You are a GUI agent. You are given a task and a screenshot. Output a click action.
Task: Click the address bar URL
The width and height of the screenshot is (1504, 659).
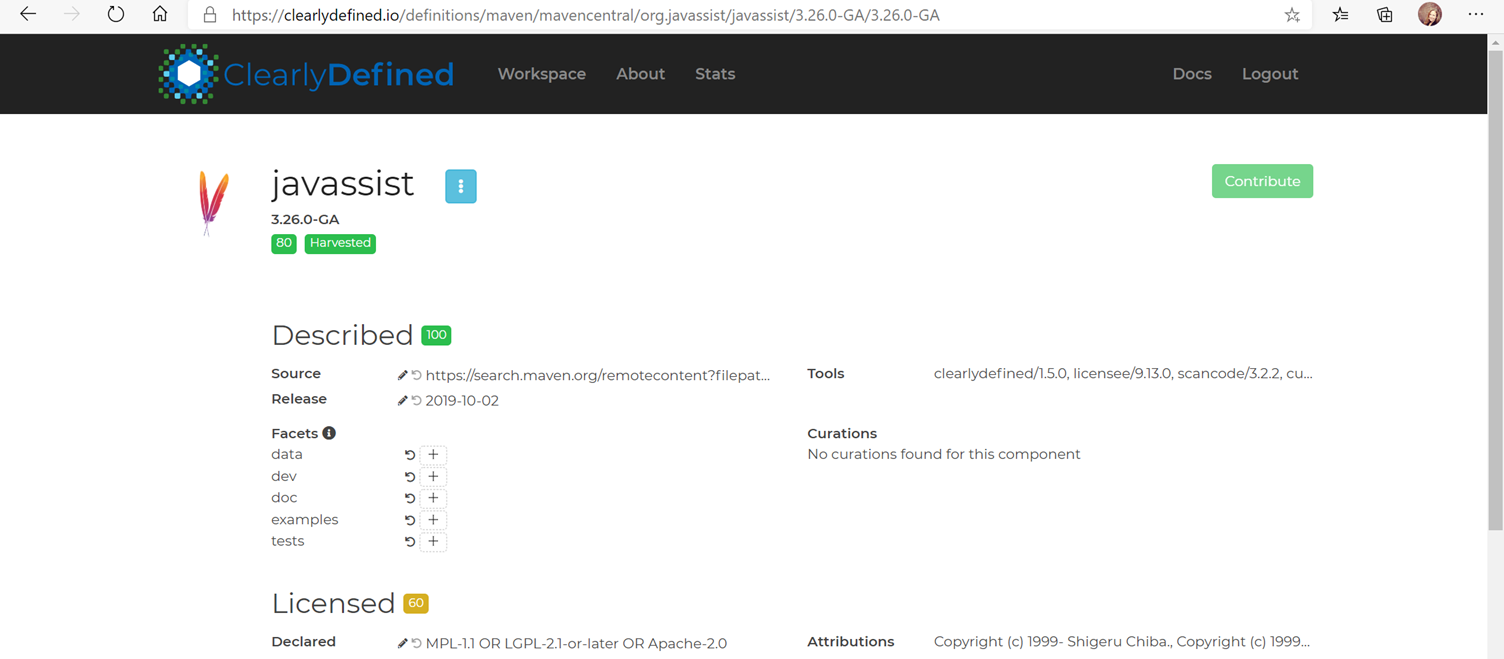[586, 15]
